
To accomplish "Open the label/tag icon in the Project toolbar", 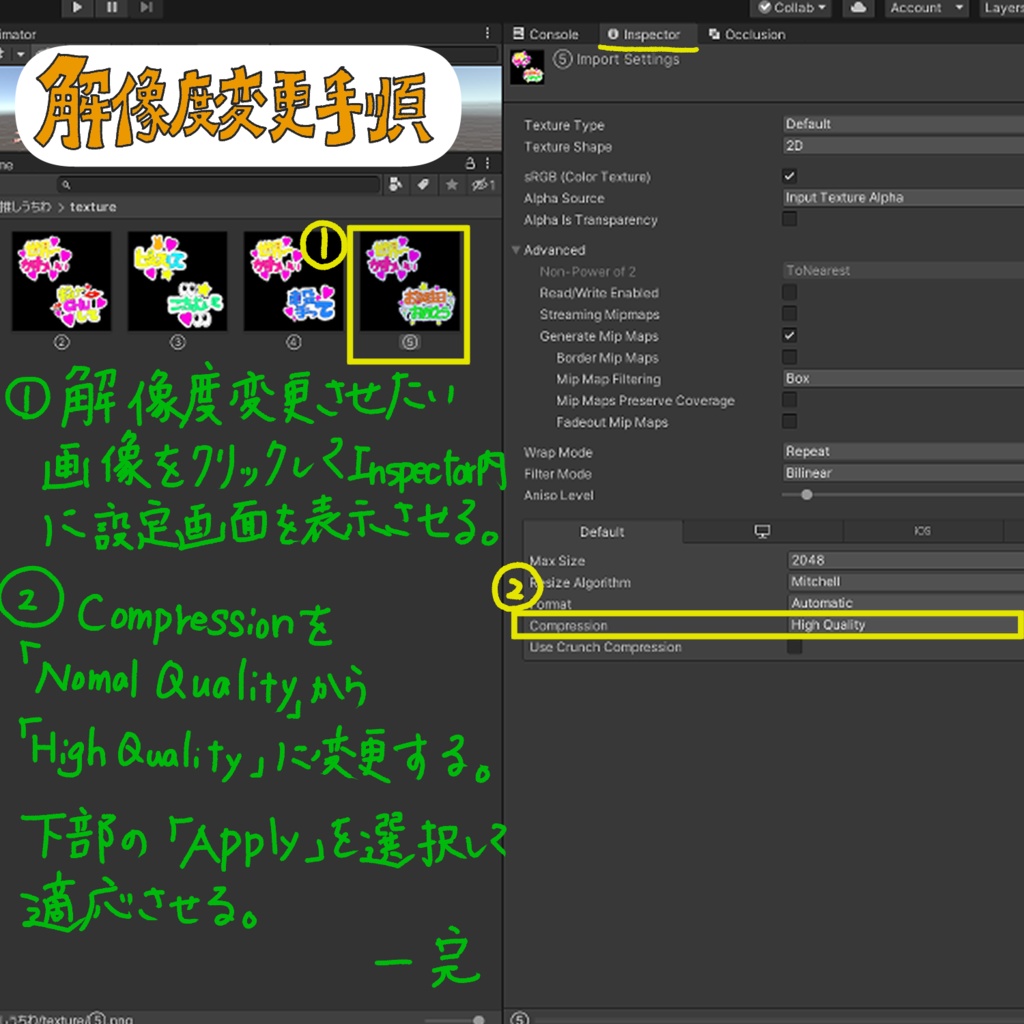I will point(422,184).
